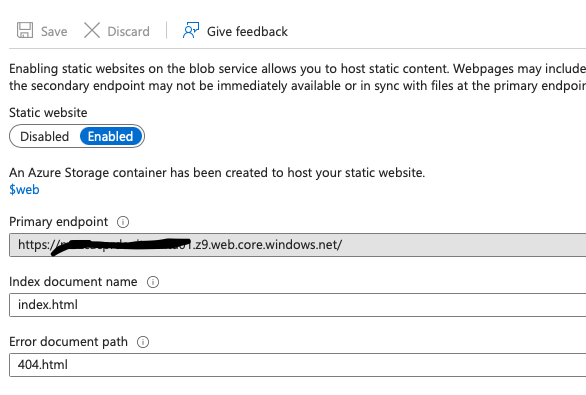Click the Primary endpoint label text

[x=59, y=222]
